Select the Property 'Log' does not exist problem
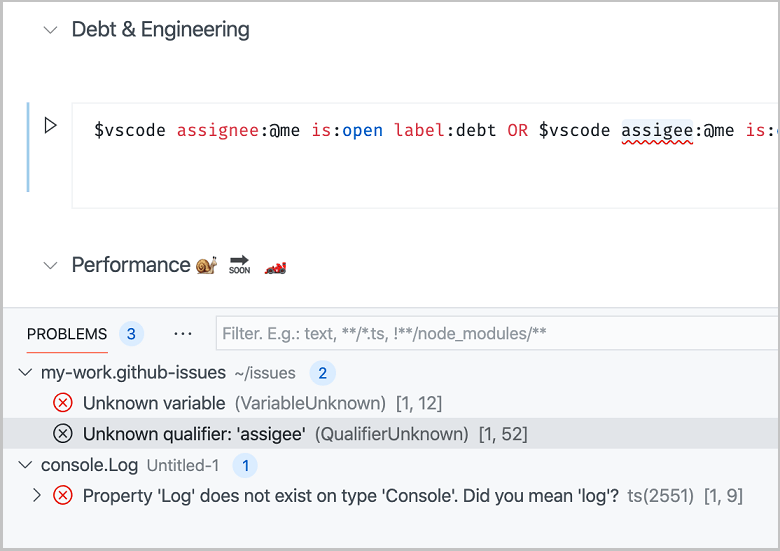Viewport: 780px width, 551px height. point(350,495)
